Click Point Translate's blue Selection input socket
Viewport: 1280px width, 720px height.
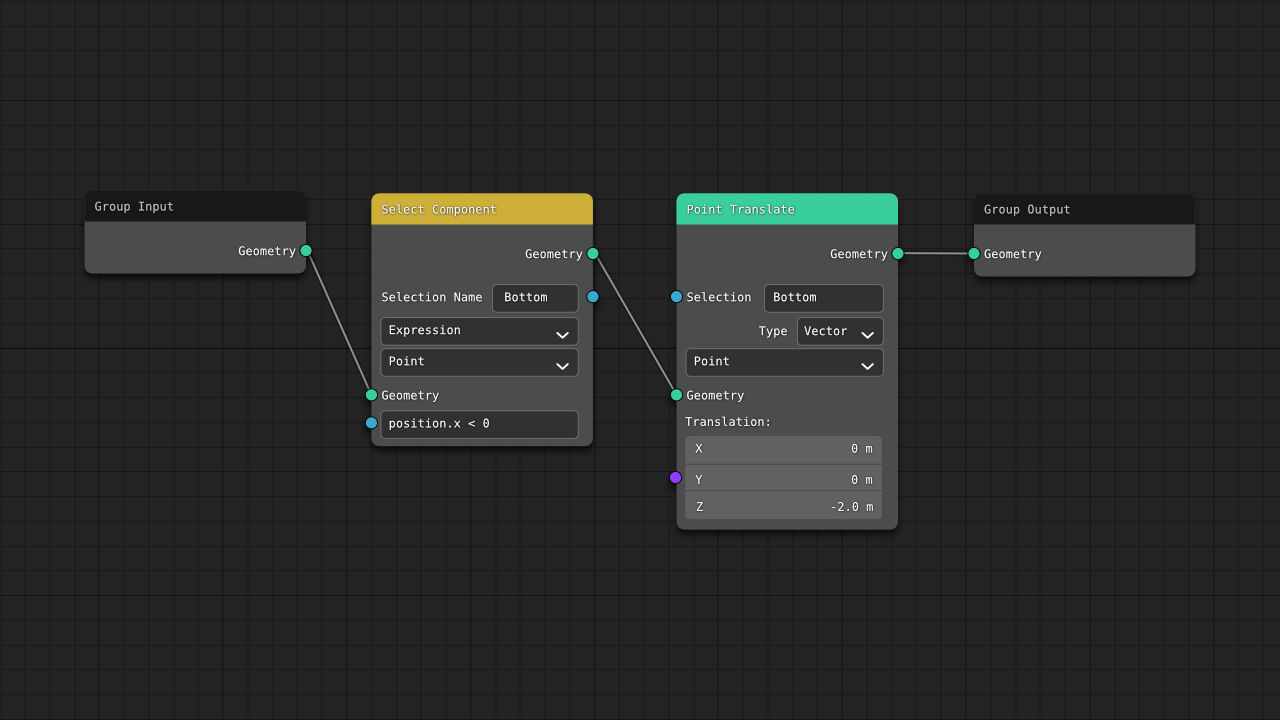[677, 297]
